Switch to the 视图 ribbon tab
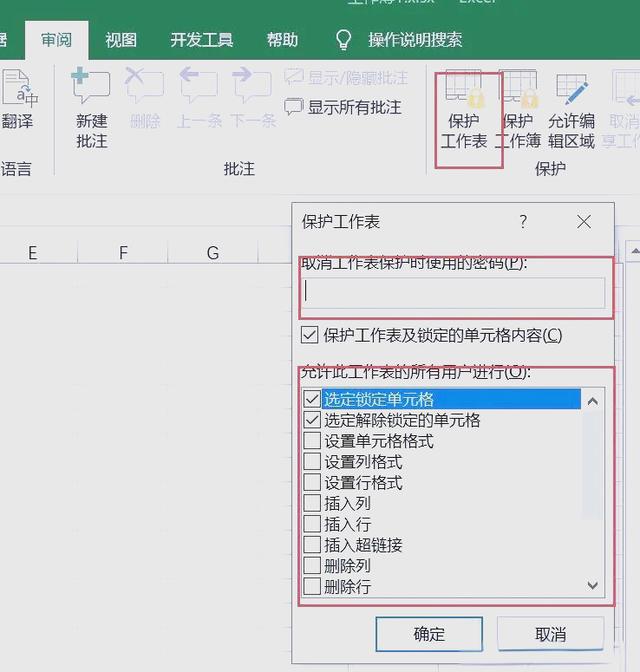Image resolution: width=640 pixels, height=672 pixels. pyautogui.click(x=121, y=40)
